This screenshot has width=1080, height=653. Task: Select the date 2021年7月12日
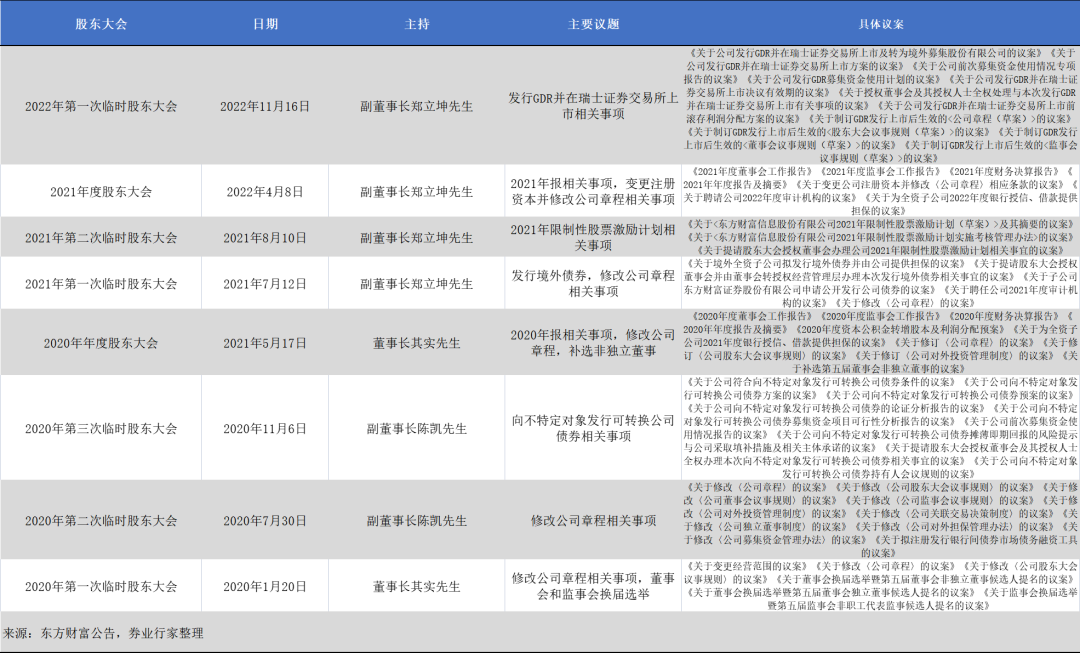(x=265, y=283)
